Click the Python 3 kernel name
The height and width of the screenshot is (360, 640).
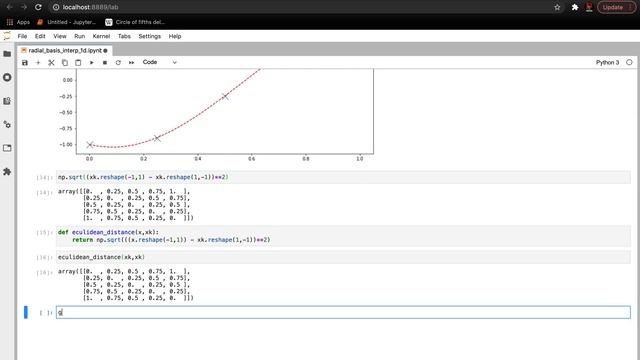tap(607, 62)
